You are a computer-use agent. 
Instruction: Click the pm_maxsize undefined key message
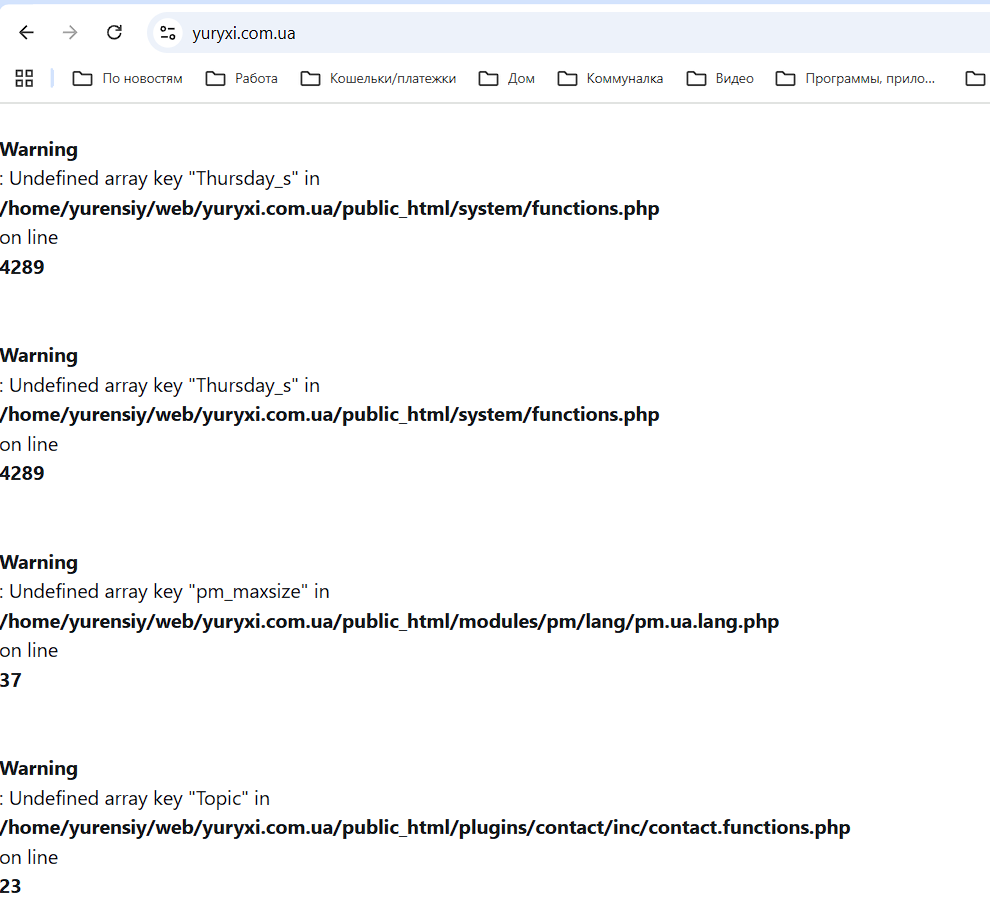[x=165, y=592]
